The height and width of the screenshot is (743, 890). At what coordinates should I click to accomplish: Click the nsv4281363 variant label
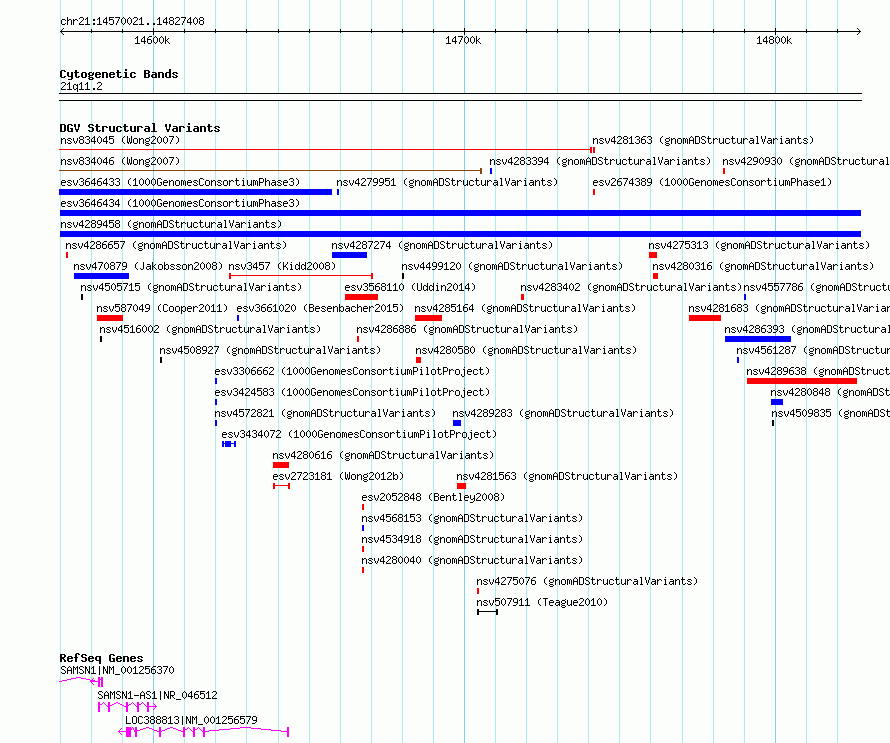[703, 140]
